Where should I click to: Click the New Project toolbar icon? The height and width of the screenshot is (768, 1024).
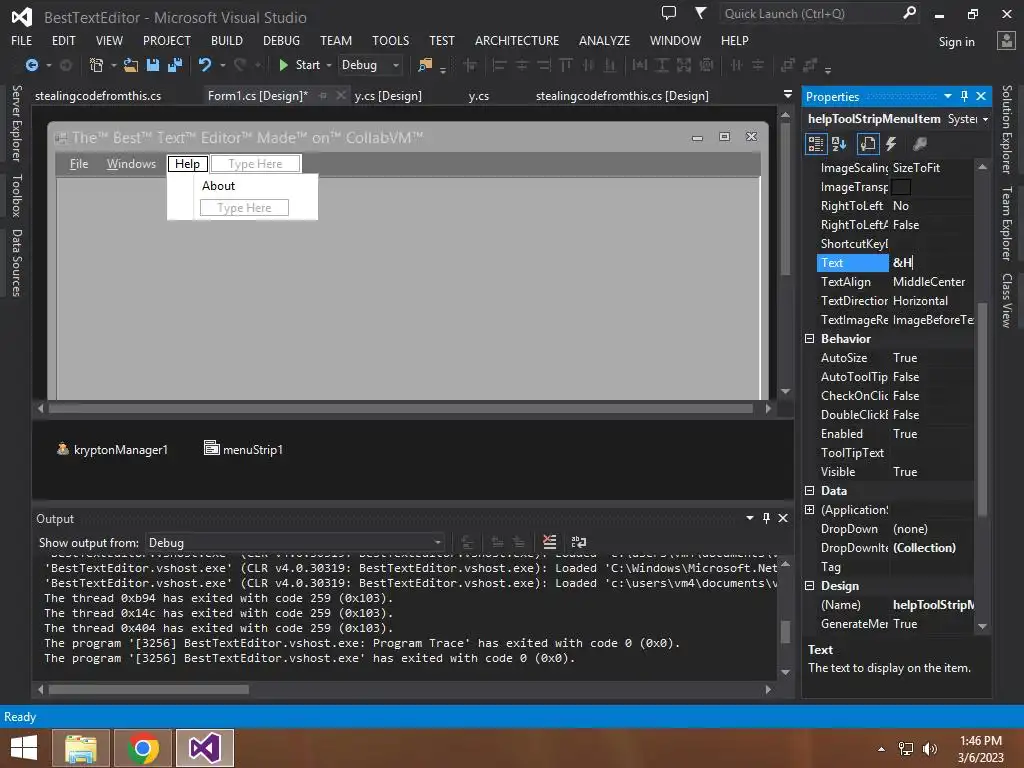97,65
